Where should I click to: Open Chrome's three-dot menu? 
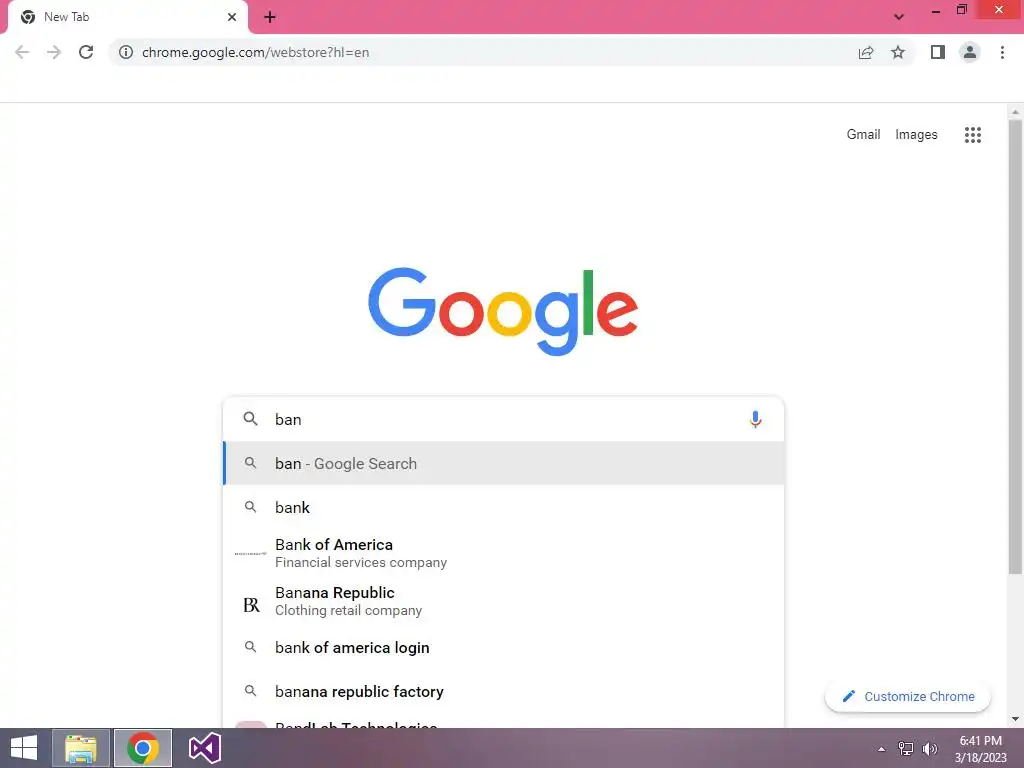[x=1002, y=52]
